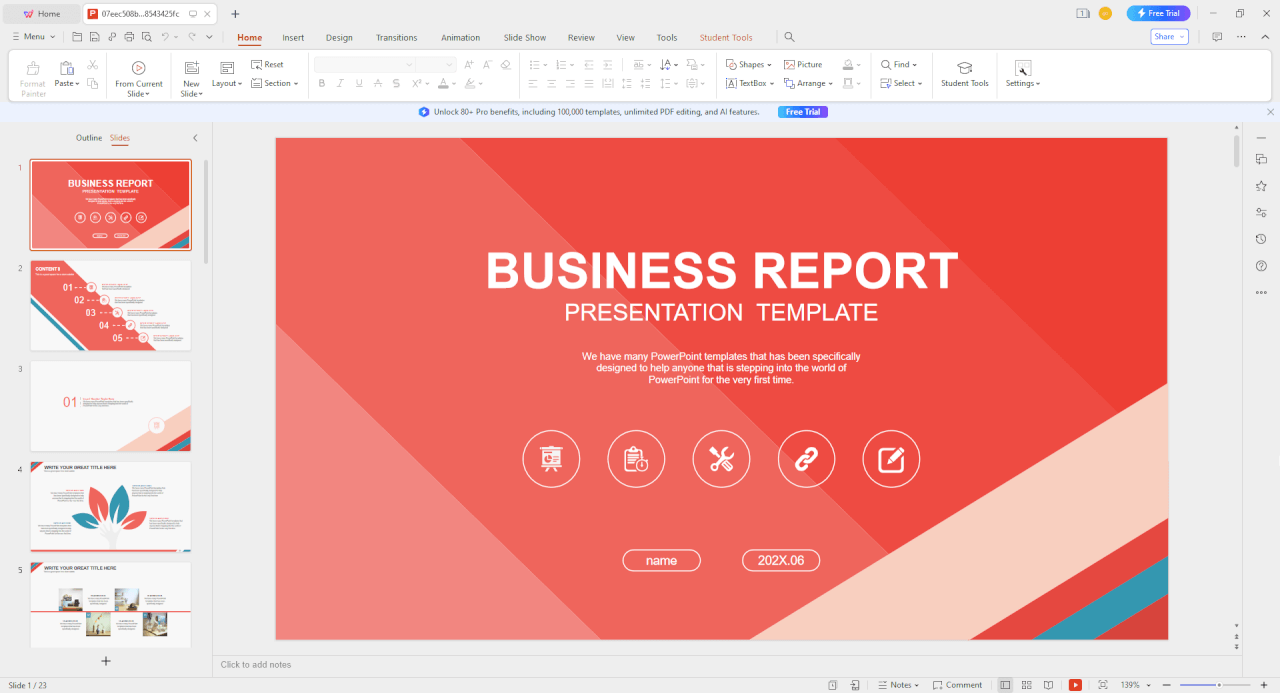This screenshot has height=693, width=1280.
Task: Open Student Tools graduation cap icon
Action: (x=964, y=67)
